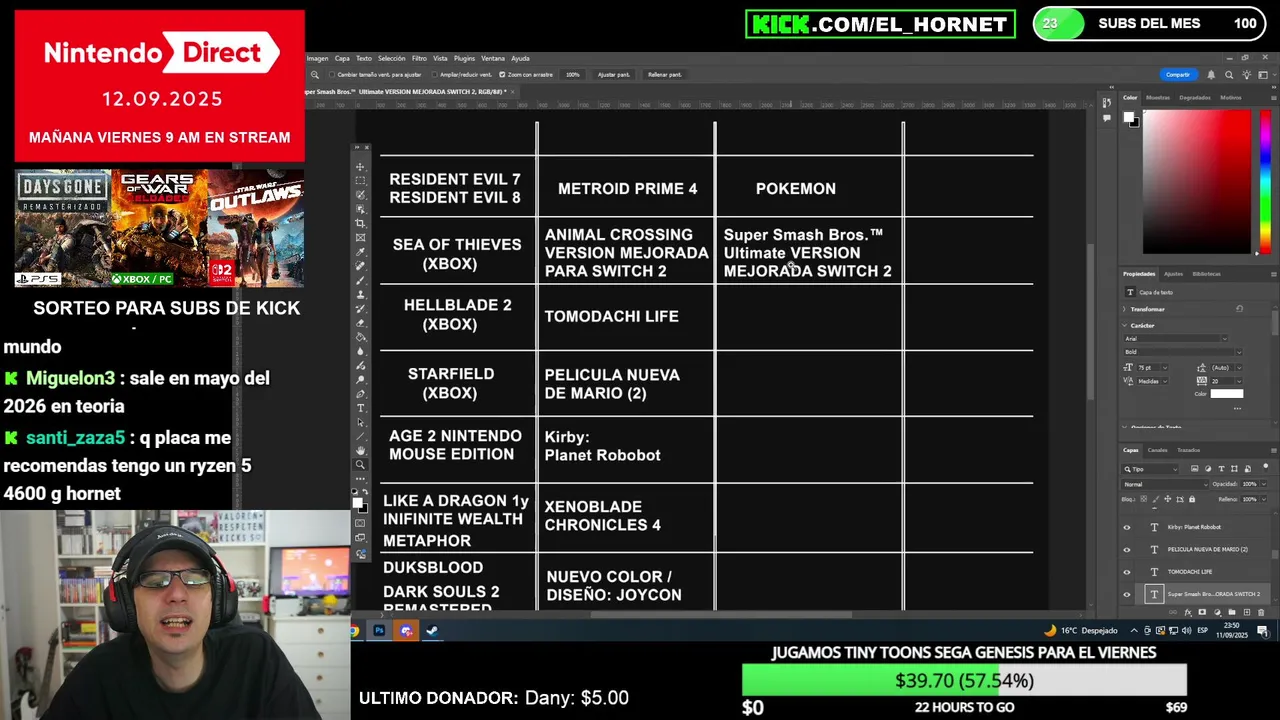Open the Color panel menu icon
The image size is (1280, 720).
1274,98
